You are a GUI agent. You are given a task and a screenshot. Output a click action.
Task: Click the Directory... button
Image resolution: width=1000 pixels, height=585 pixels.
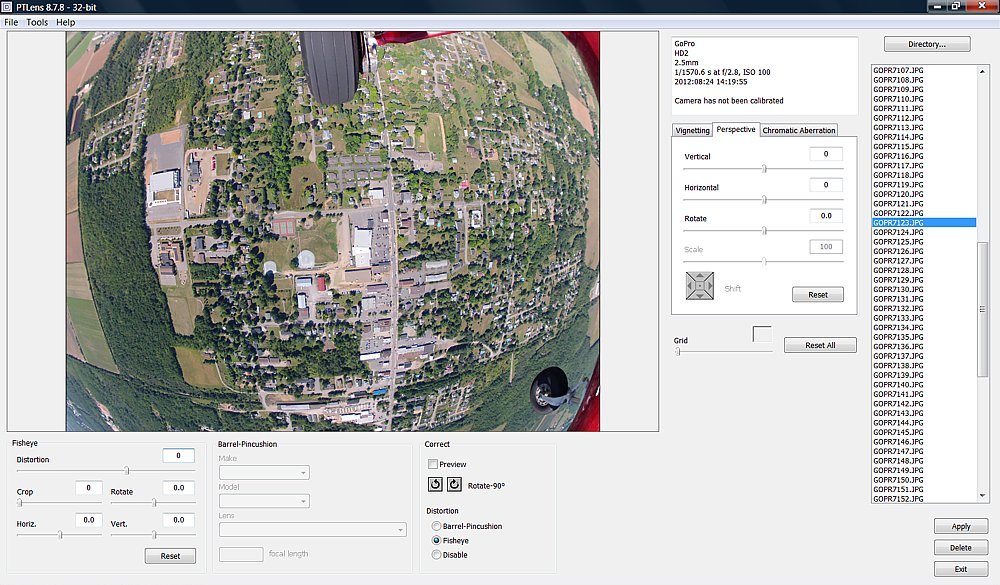pos(927,44)
